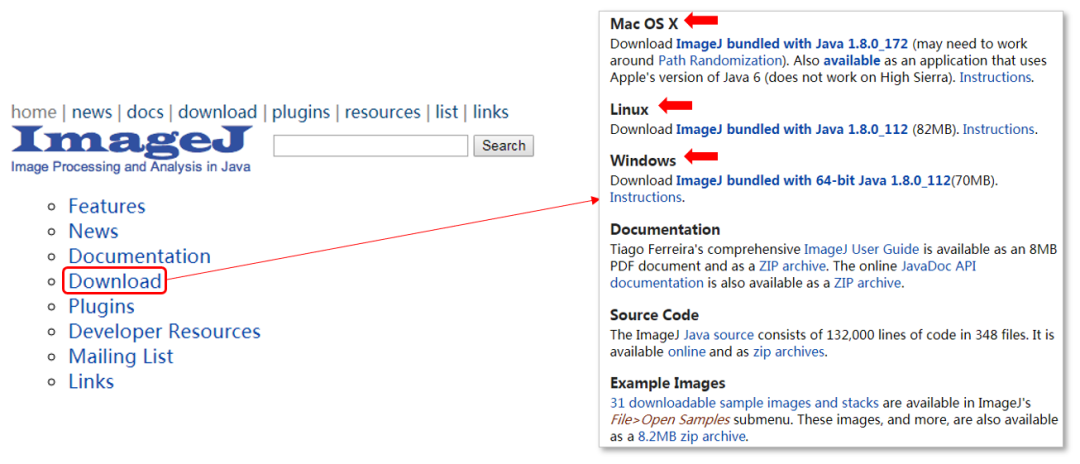Click the search text field
1080x464 pixels.
[370, 146]
